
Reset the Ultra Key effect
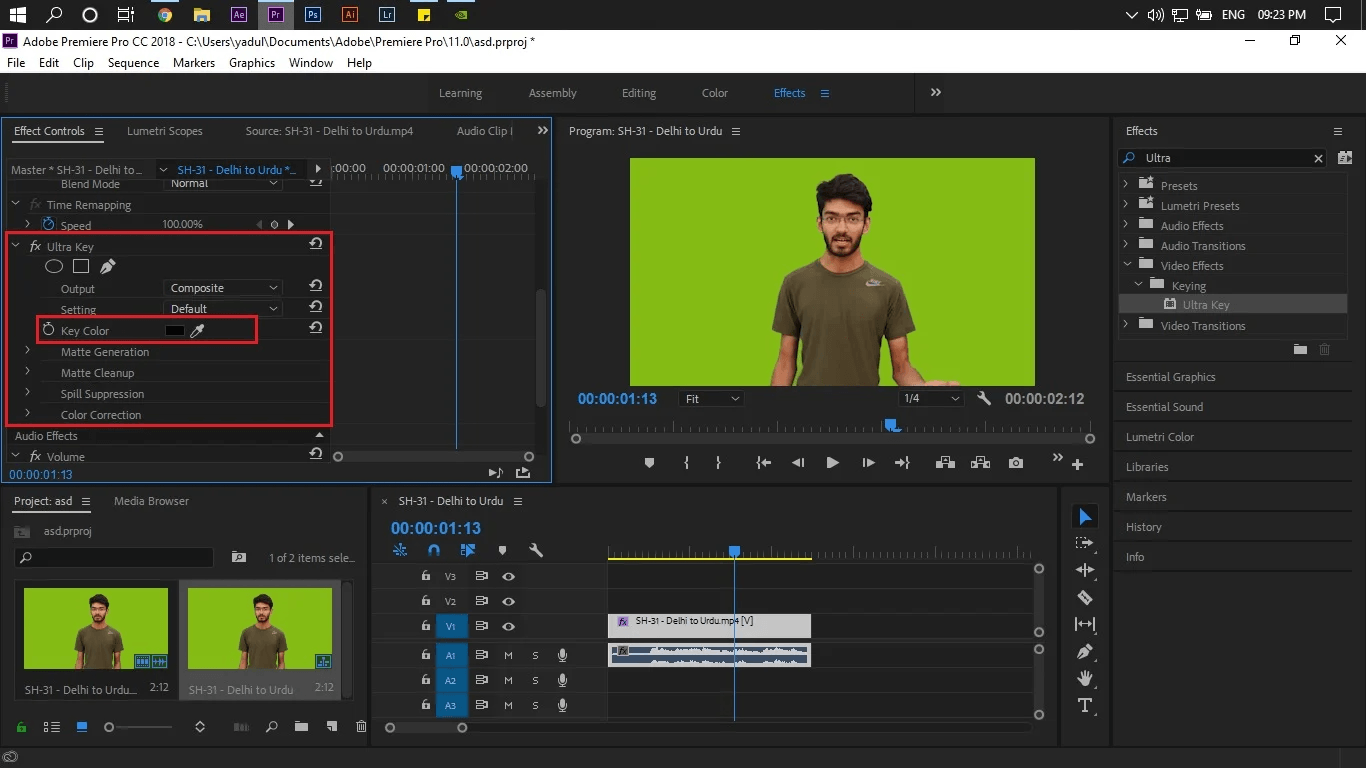coord(315,245)
